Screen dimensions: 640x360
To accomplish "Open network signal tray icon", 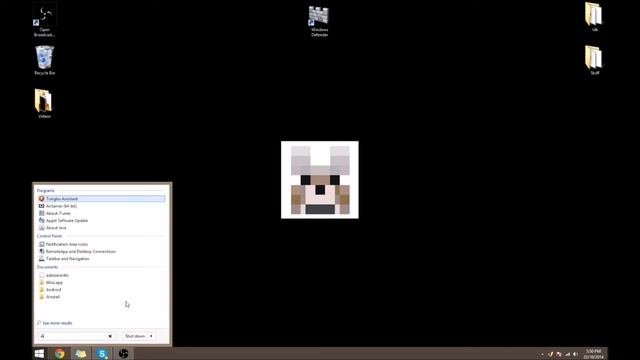I will pyautogui.click(x=567, y=354).
